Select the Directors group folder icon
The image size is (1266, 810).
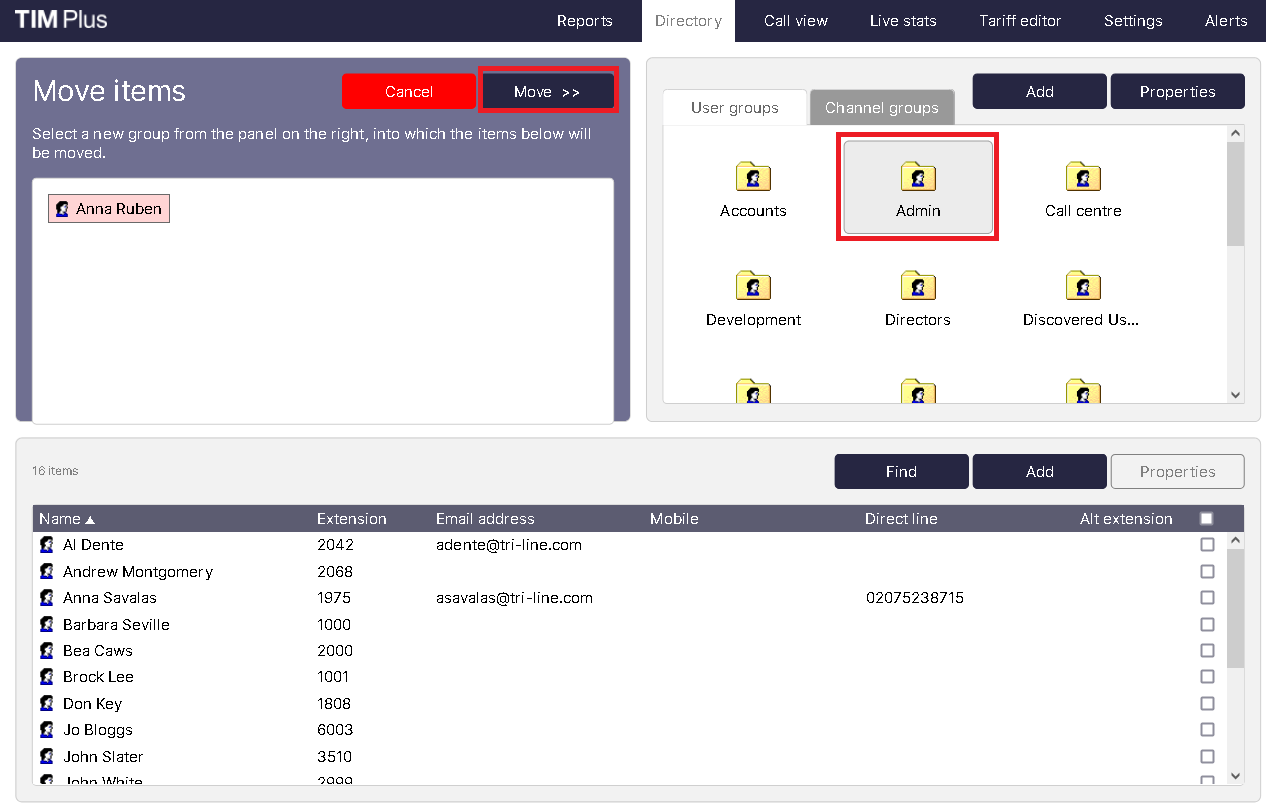[x=918, y=286]
